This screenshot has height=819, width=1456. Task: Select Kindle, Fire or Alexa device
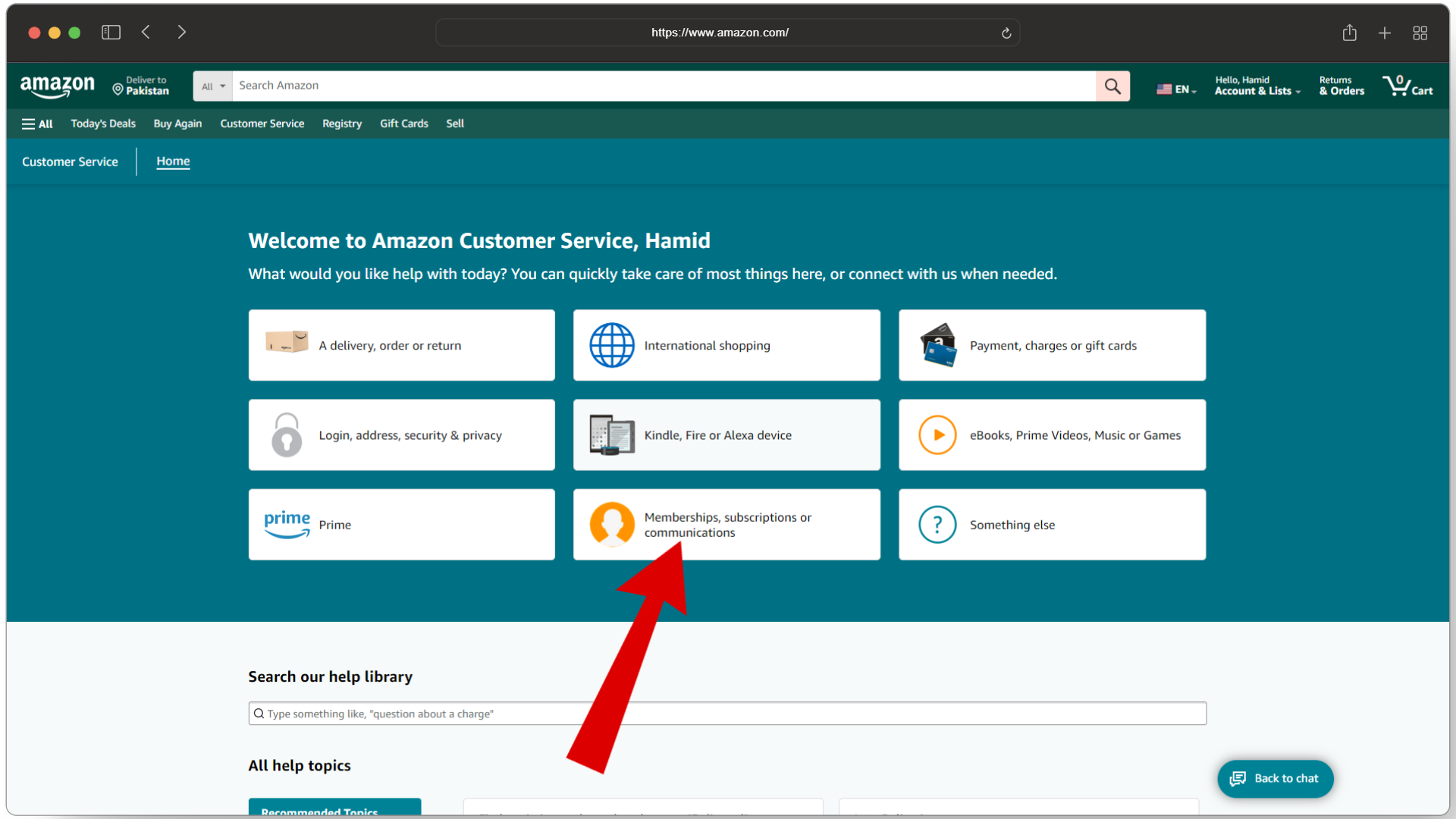tap(726, 435)
